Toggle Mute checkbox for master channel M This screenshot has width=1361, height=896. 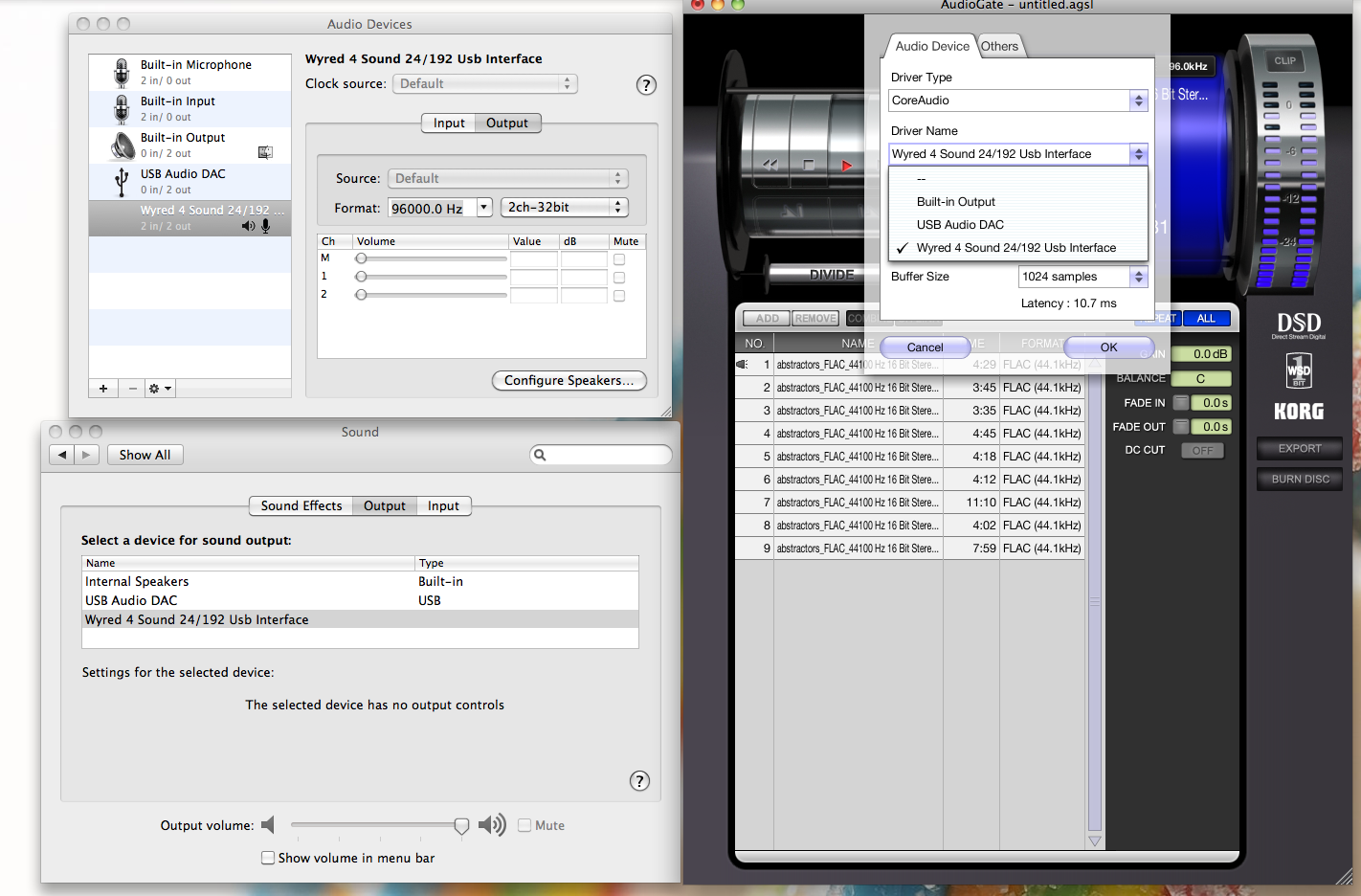point(619,259)
